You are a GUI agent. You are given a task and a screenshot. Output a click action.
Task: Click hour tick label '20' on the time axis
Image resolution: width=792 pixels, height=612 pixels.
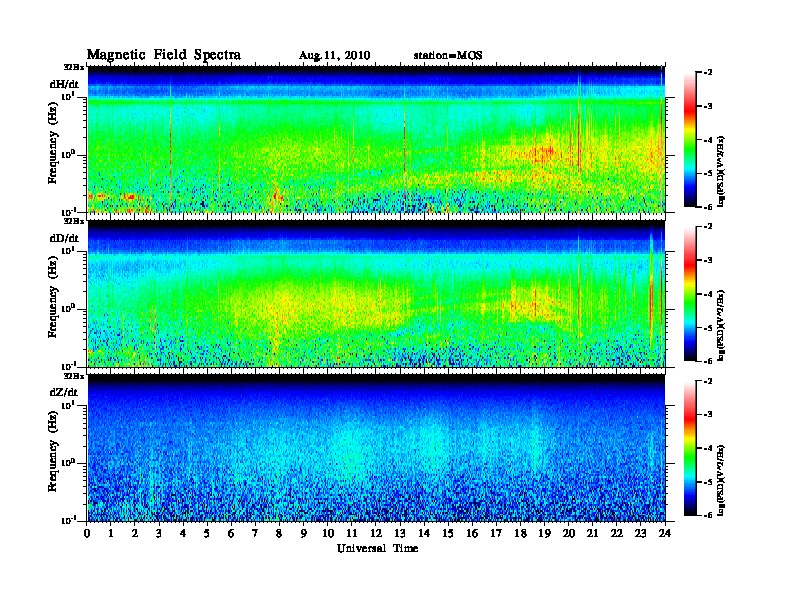569,533
